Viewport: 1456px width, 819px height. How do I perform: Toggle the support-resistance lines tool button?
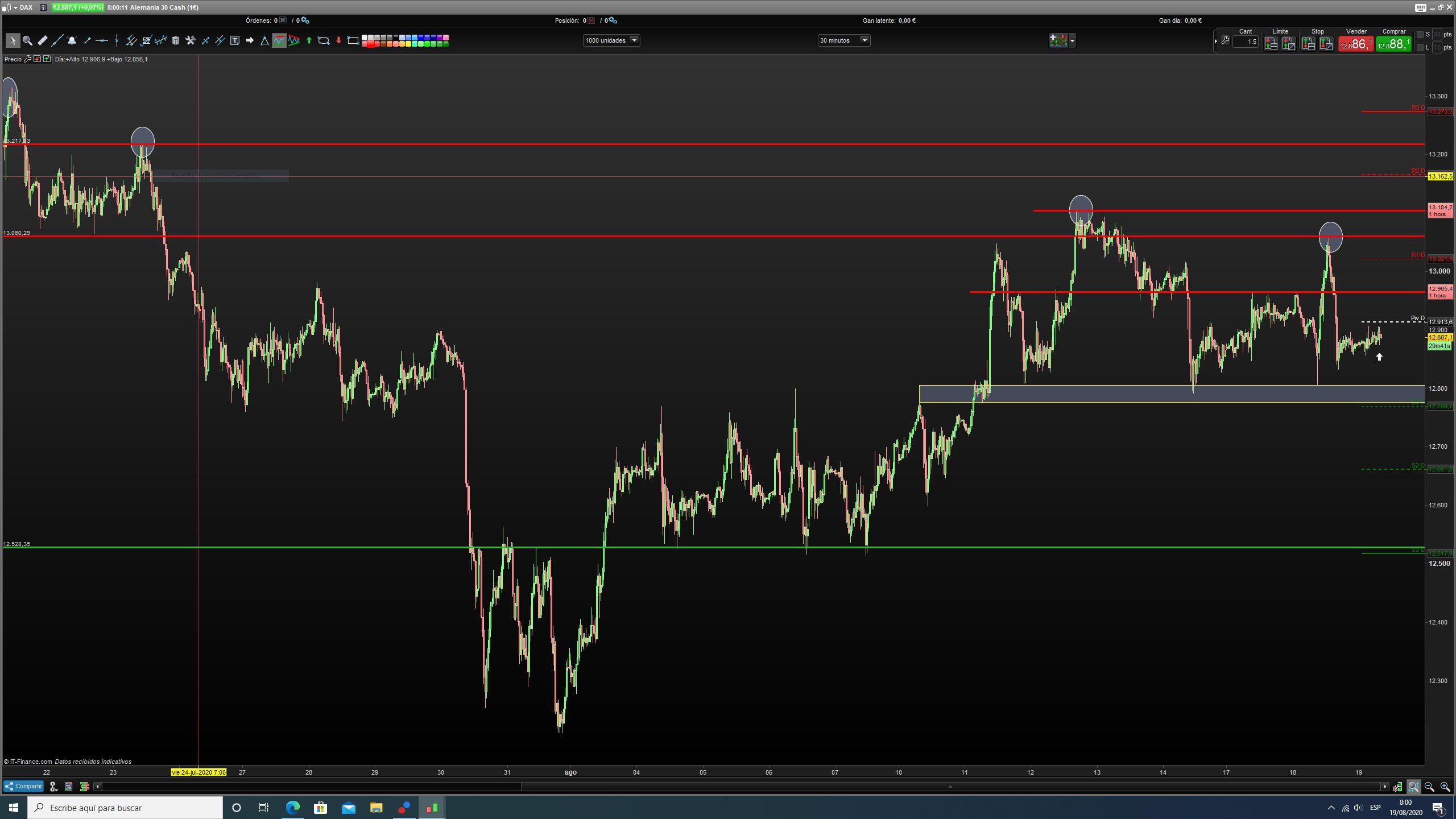(x=279, y=40)
